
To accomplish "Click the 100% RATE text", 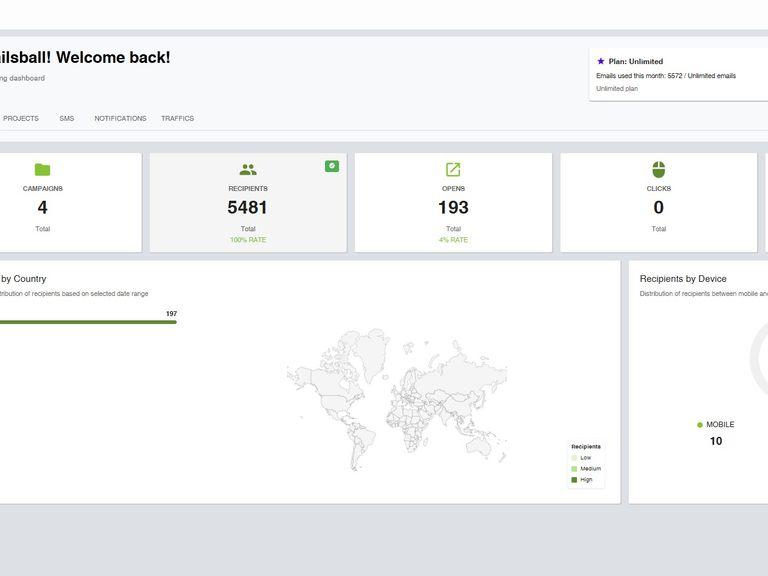I will 248,240.
